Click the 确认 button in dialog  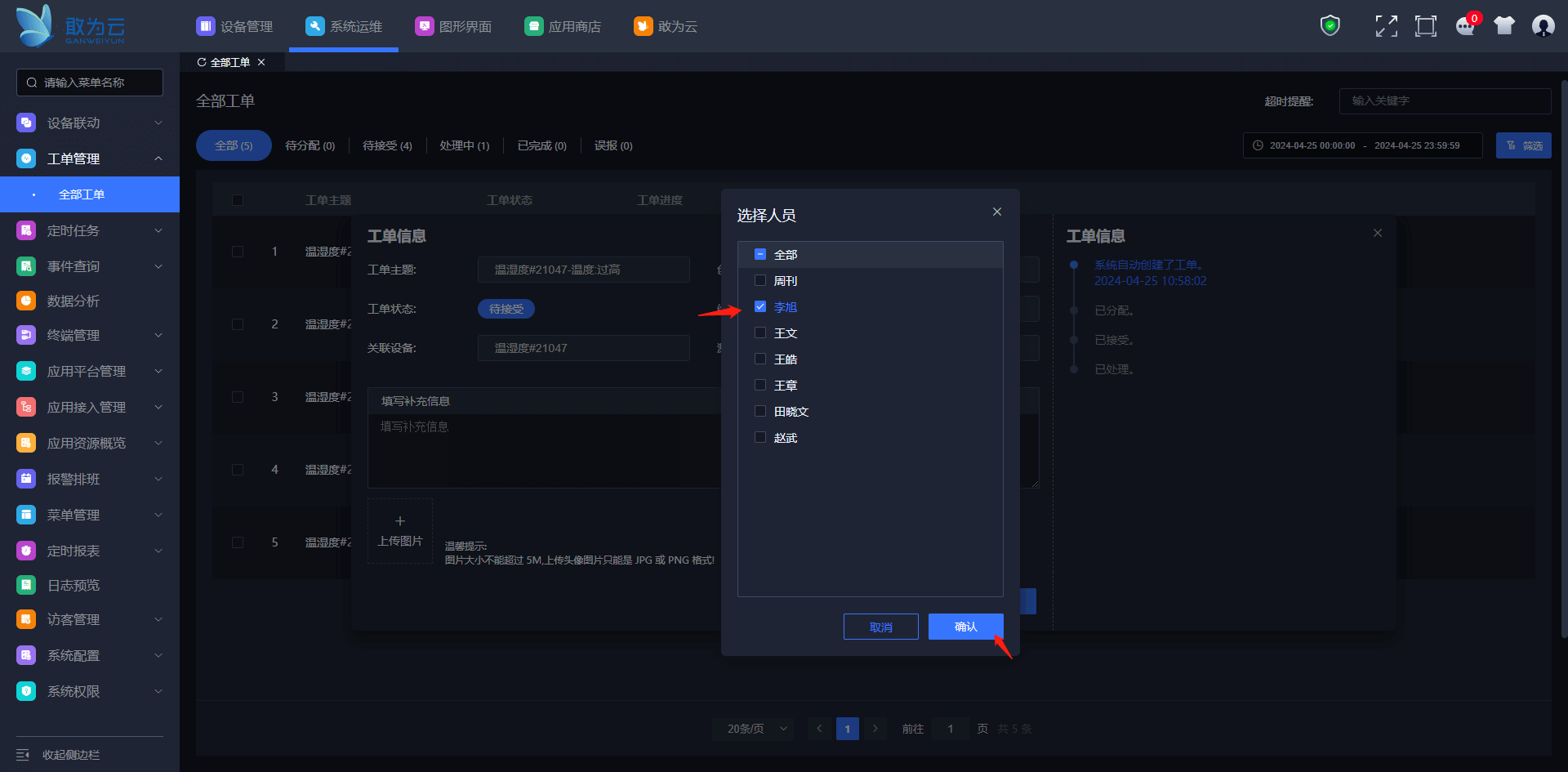(x=965, y=627)
